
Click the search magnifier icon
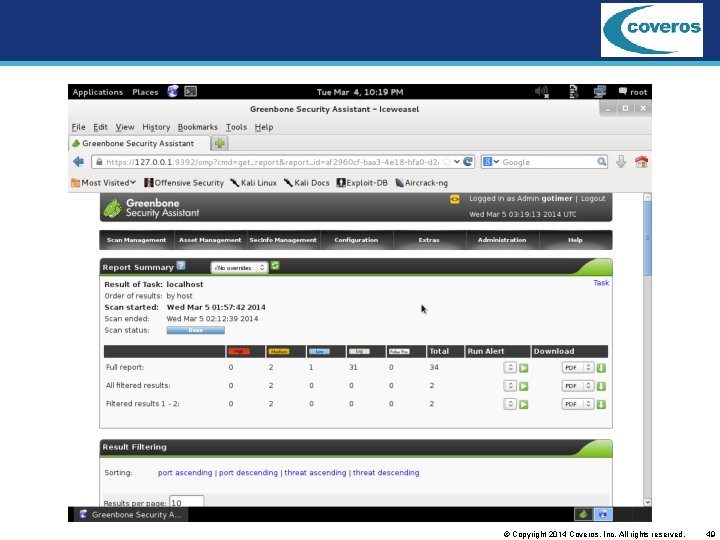pos(601,162)
